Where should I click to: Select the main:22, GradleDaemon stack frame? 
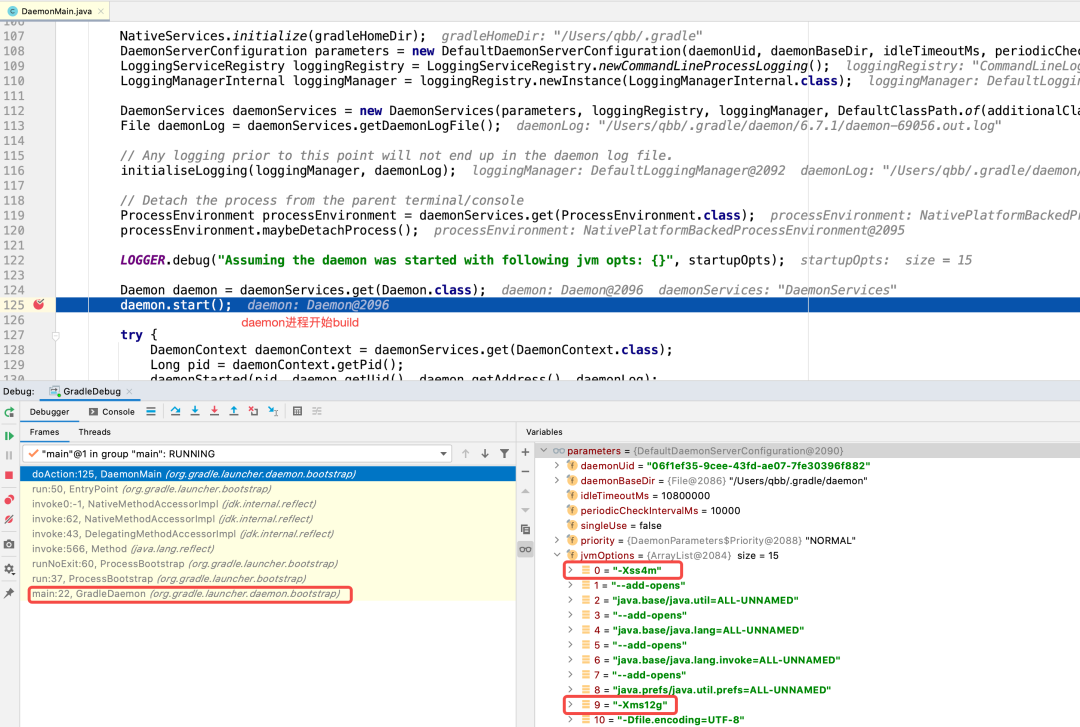point(188,594)
